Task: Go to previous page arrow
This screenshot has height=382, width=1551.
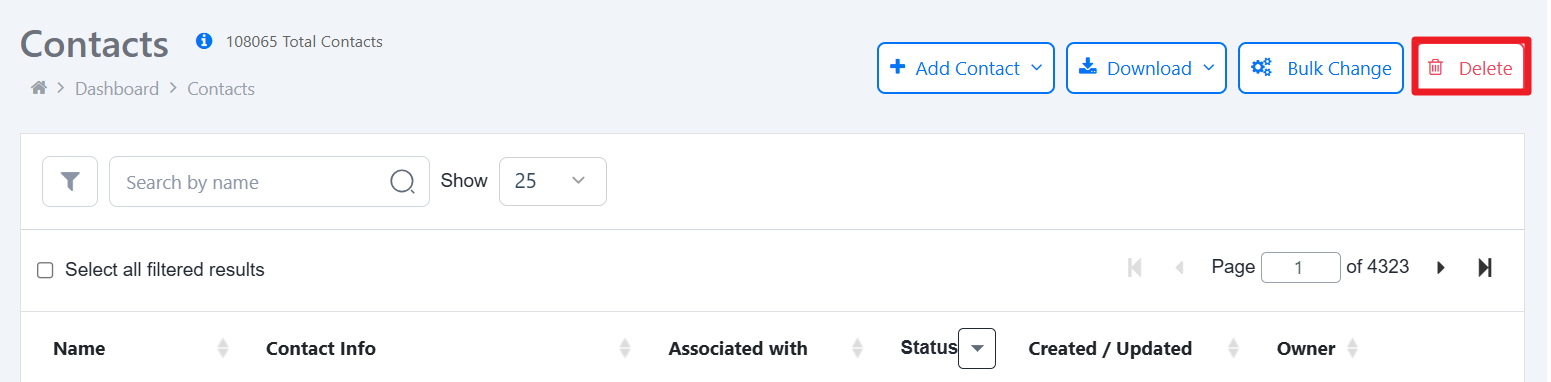Action: [x=1180, y=267]
